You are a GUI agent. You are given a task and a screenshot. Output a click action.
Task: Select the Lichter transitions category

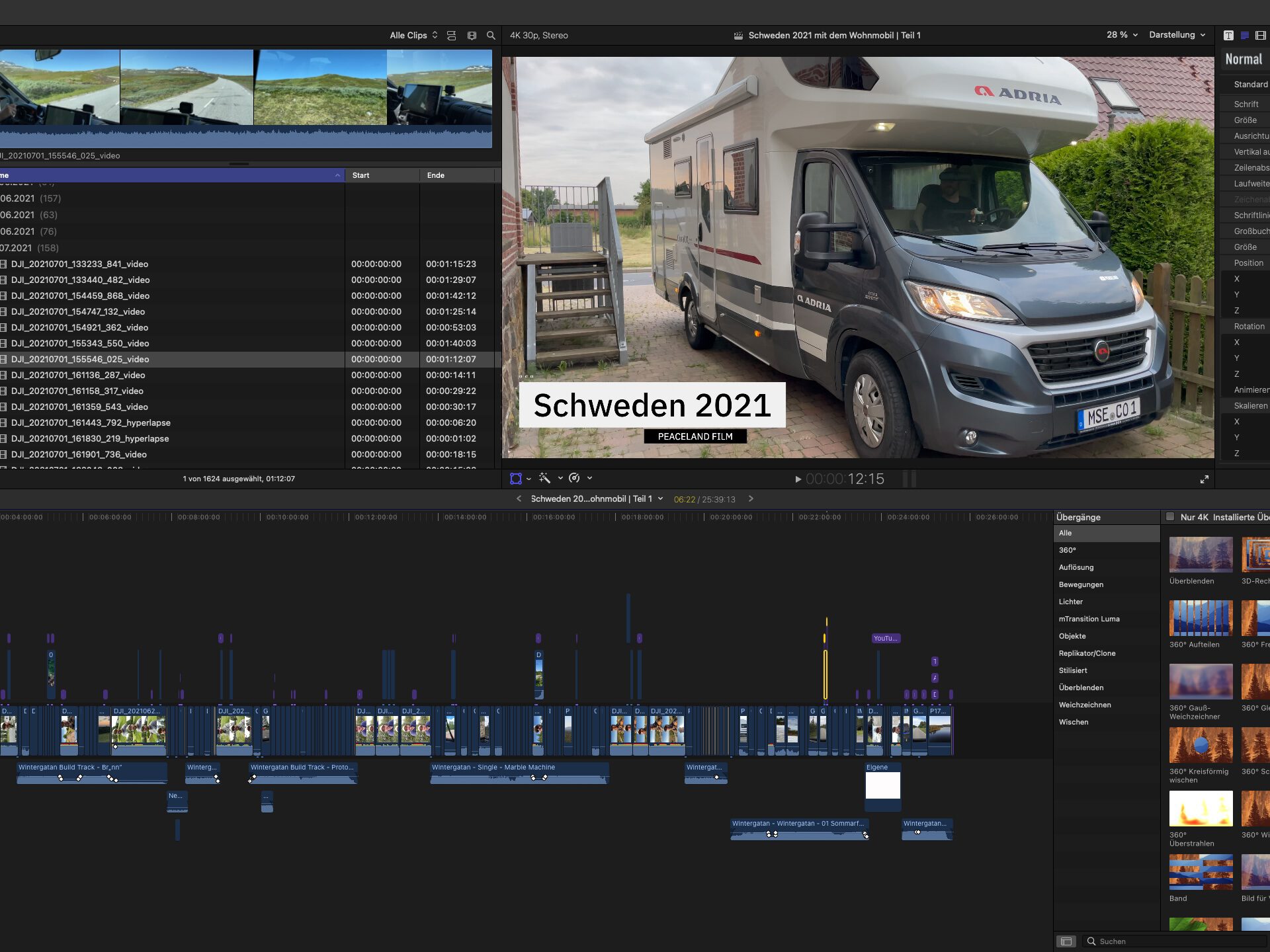1071,602
